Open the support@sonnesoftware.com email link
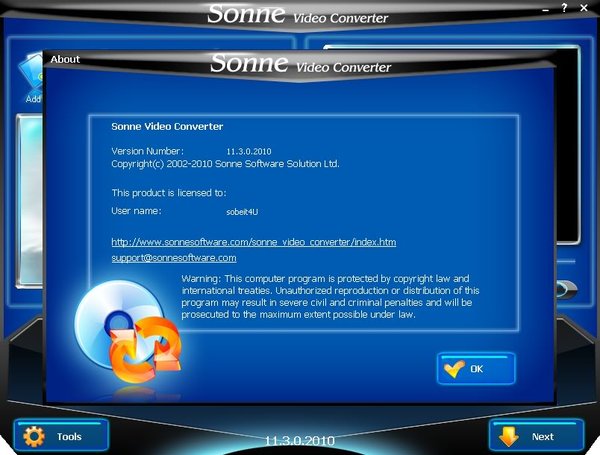 (x=174, y=258)
